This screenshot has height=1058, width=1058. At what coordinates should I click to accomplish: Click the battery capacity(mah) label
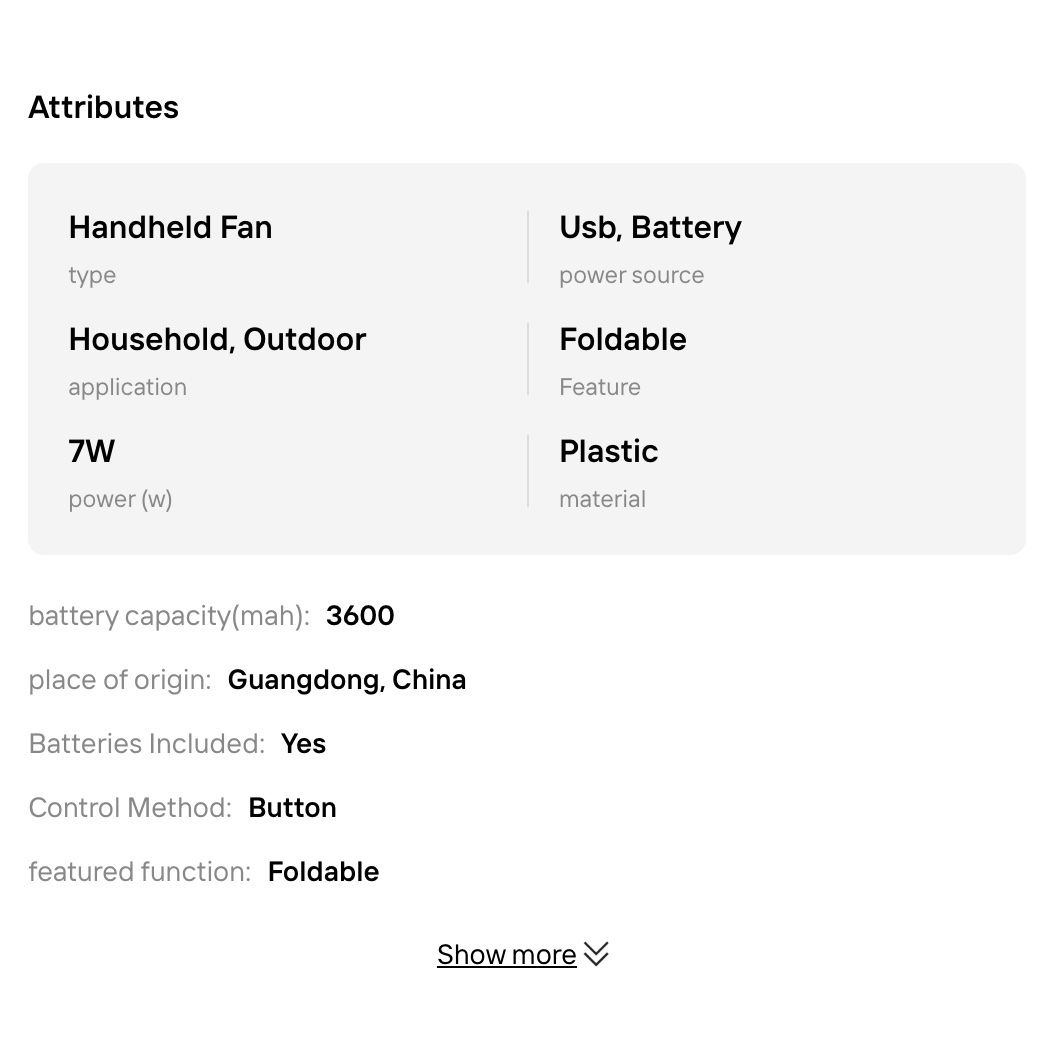[169, 615]
